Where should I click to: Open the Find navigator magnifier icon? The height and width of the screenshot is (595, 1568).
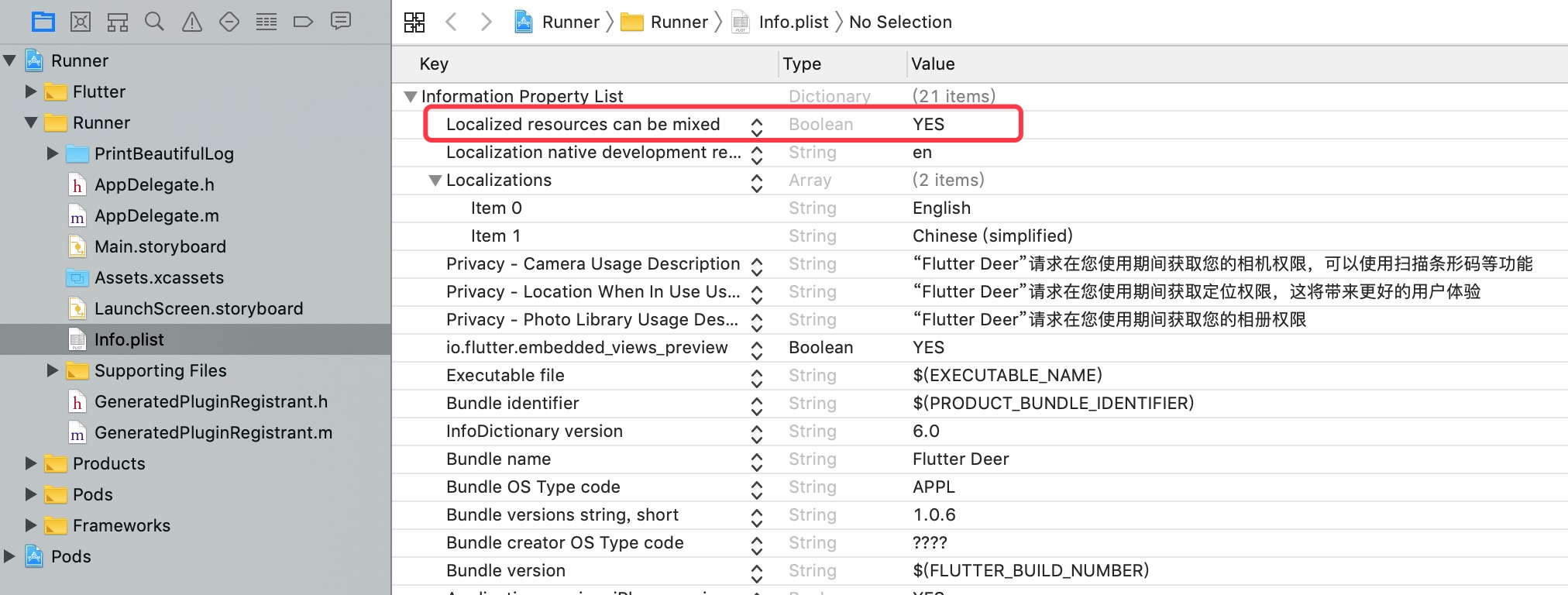(x=155, y=22)
